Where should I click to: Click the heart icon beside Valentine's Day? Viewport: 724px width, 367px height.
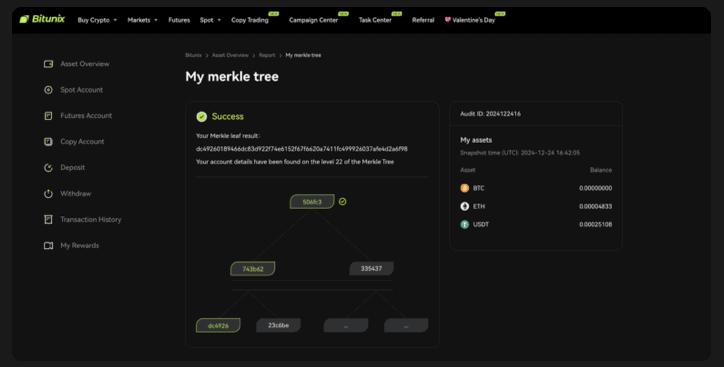tap(447, 20)
